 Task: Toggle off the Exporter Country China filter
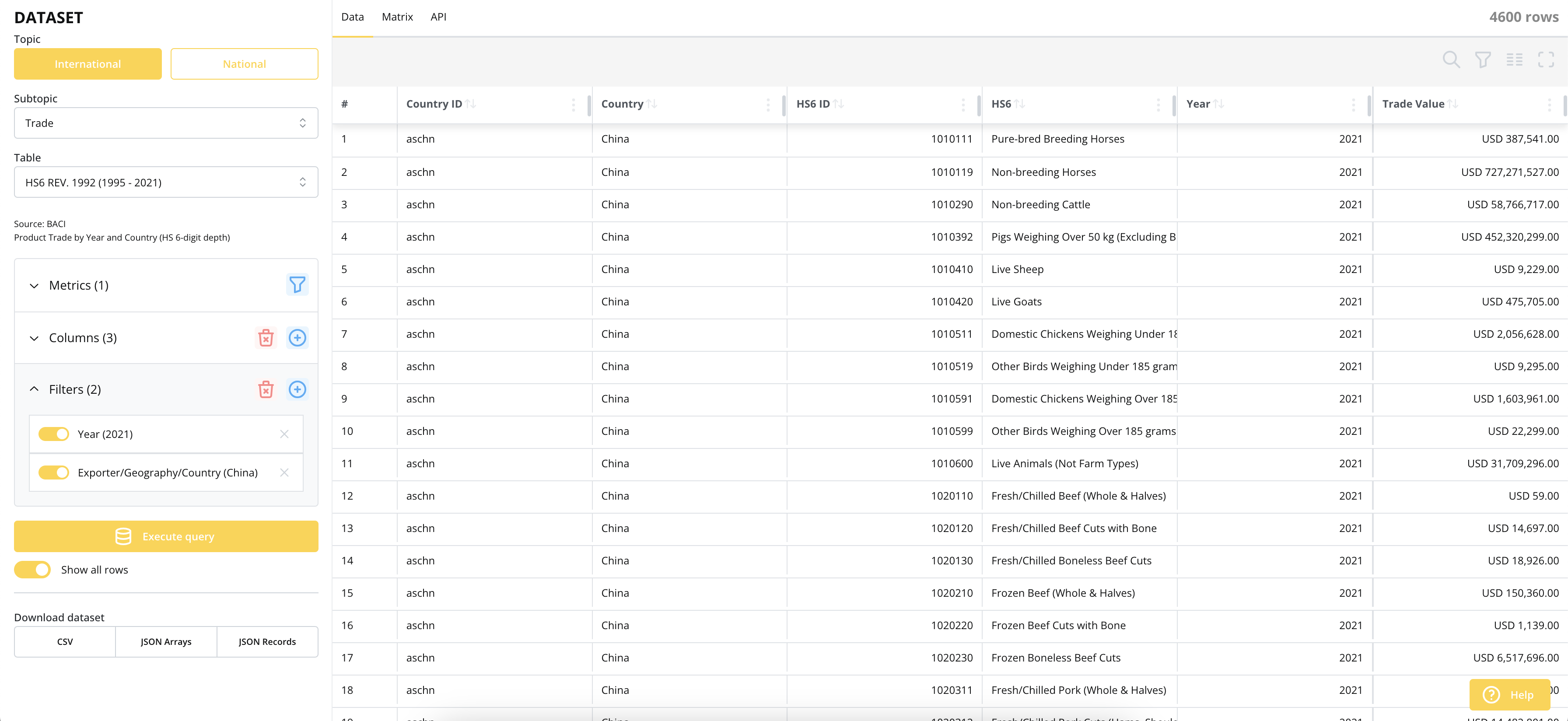[53, 472]
